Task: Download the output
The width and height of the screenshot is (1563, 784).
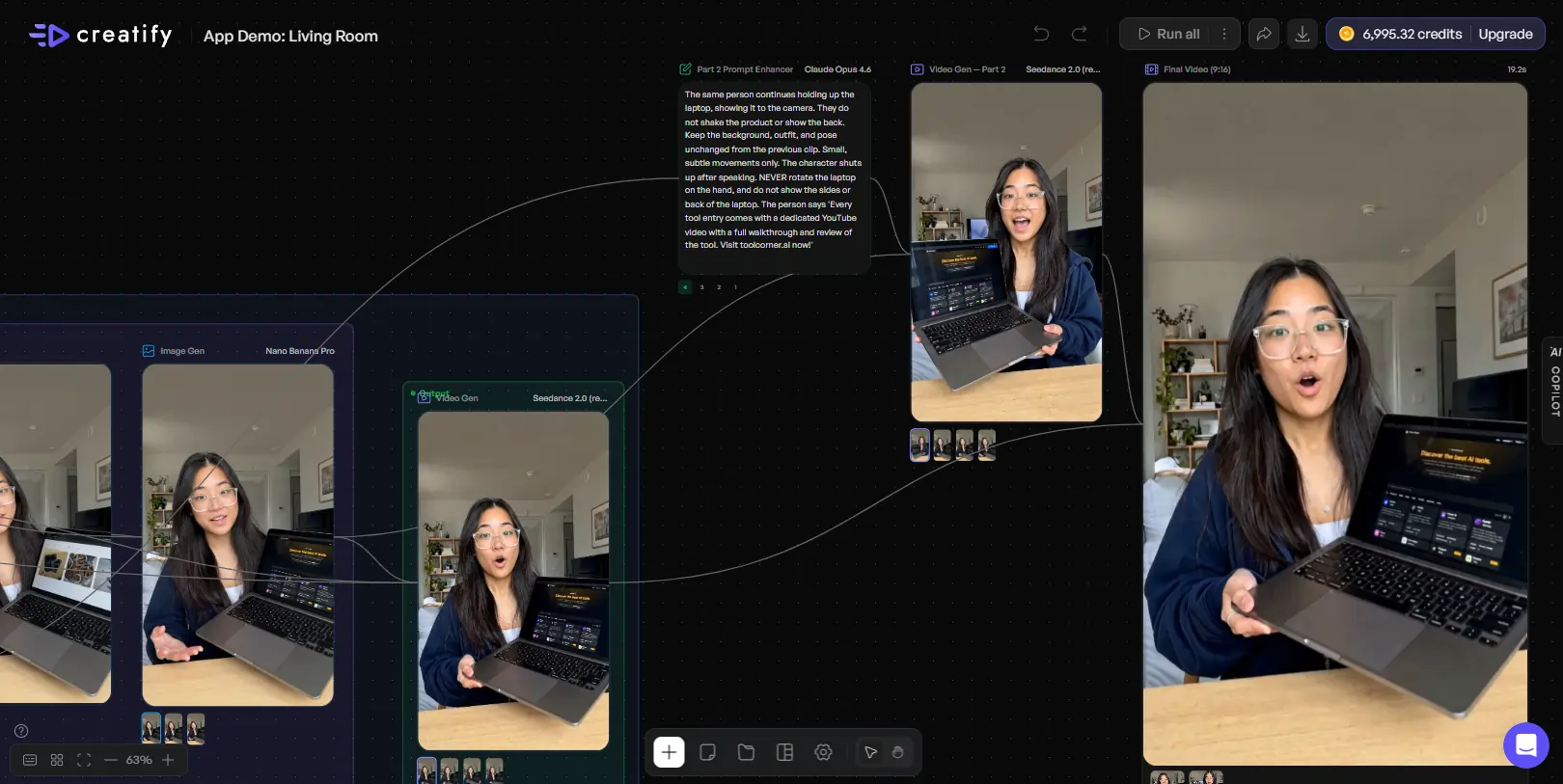Action: [1302, 34]
